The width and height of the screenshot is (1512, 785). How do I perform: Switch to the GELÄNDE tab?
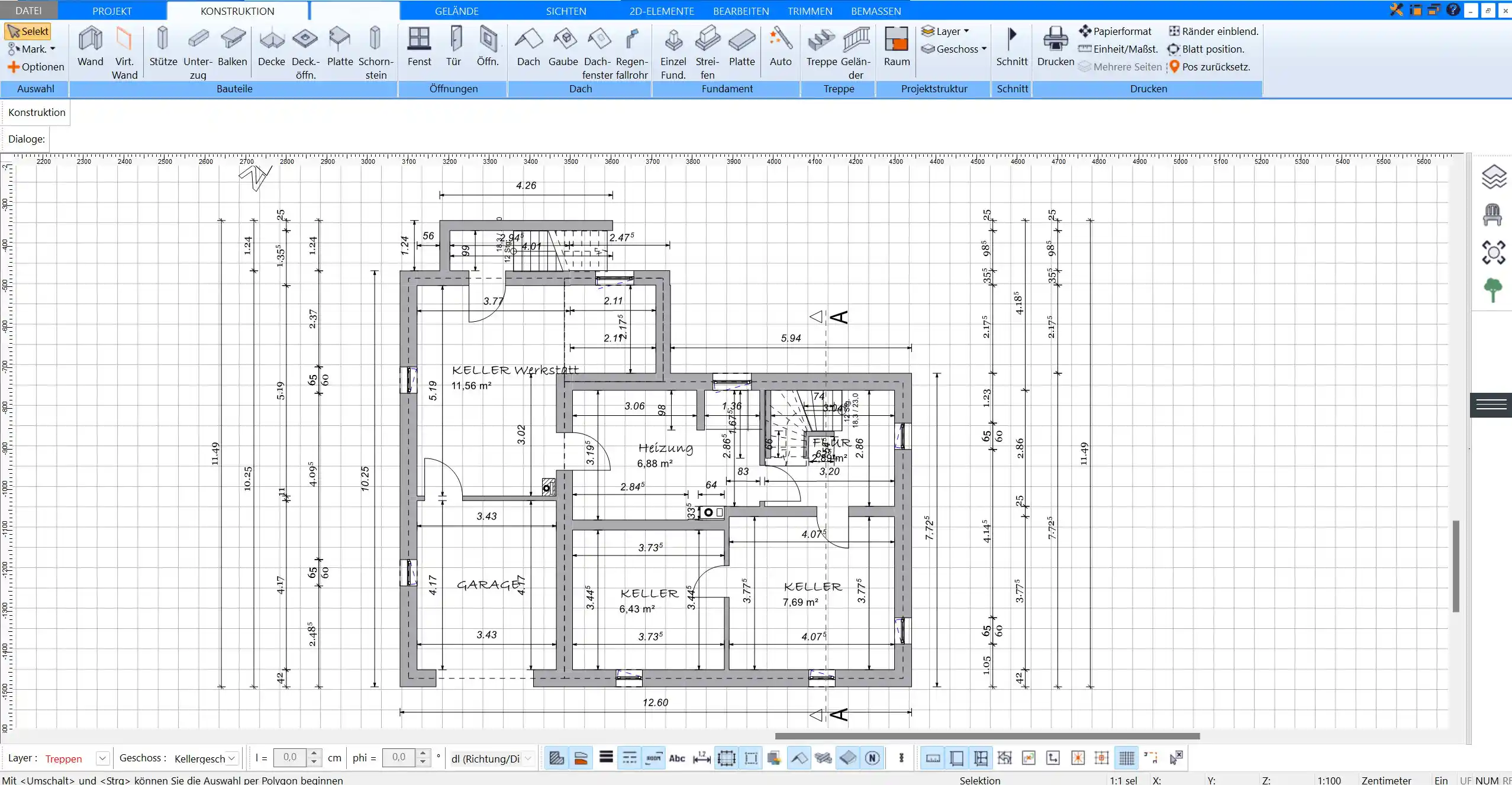(x=457, y=11)
